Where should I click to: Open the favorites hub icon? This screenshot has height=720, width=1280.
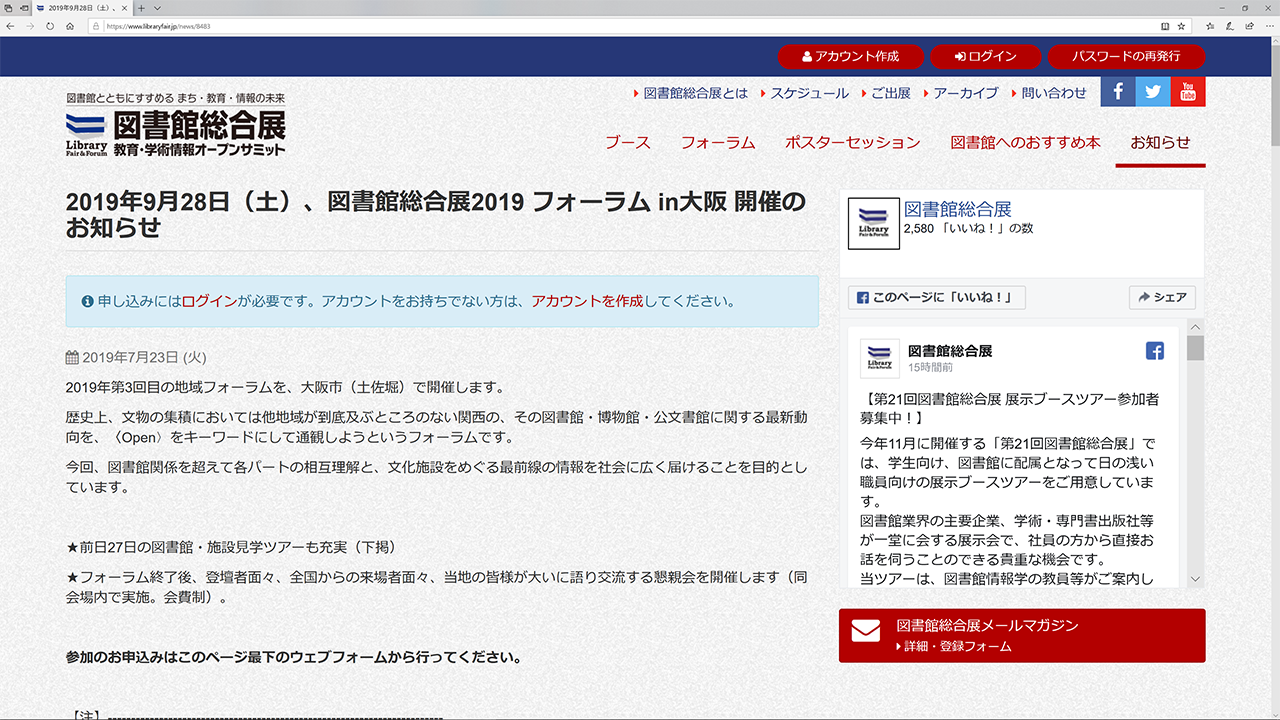(x=1210, y=26)
